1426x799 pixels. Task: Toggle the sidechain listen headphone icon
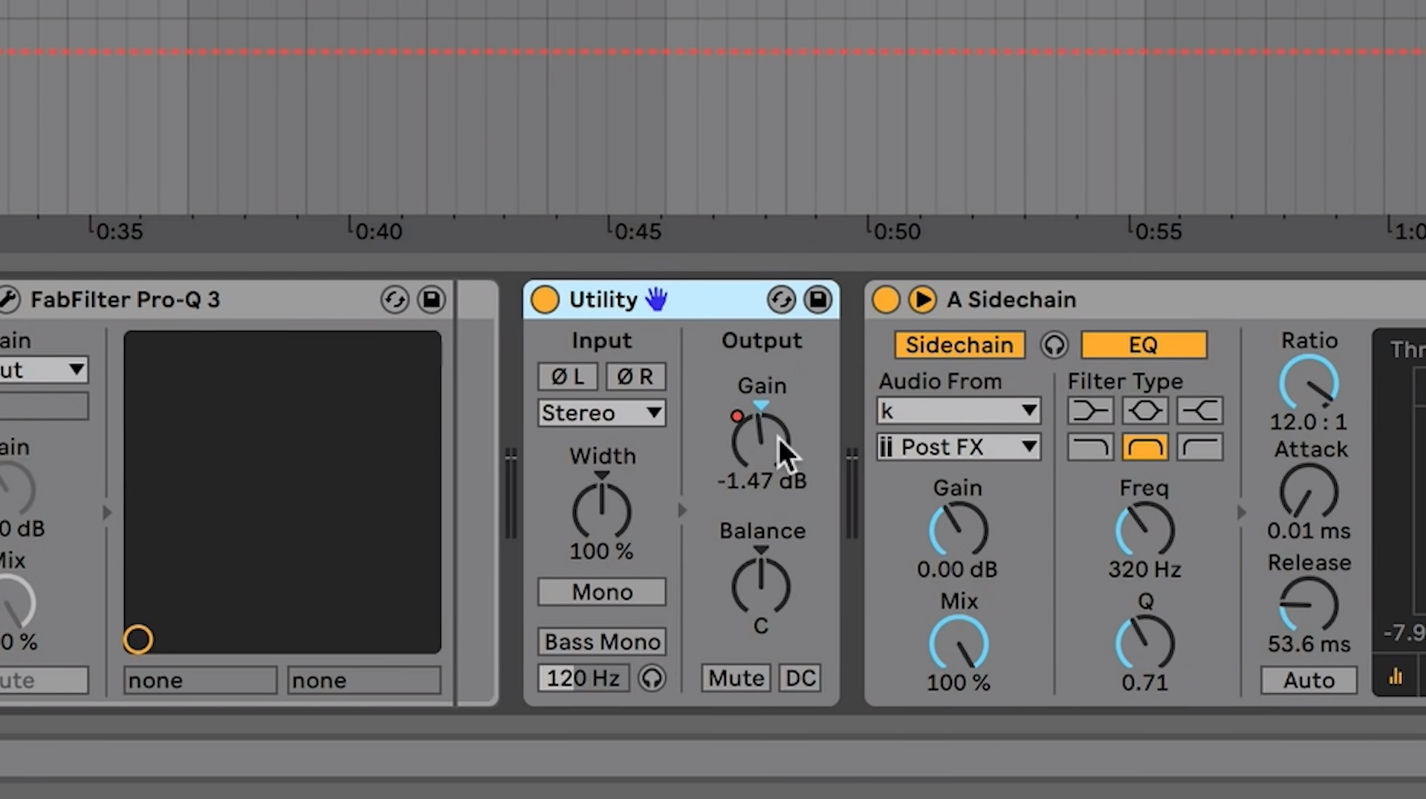tap(1053, 345)
